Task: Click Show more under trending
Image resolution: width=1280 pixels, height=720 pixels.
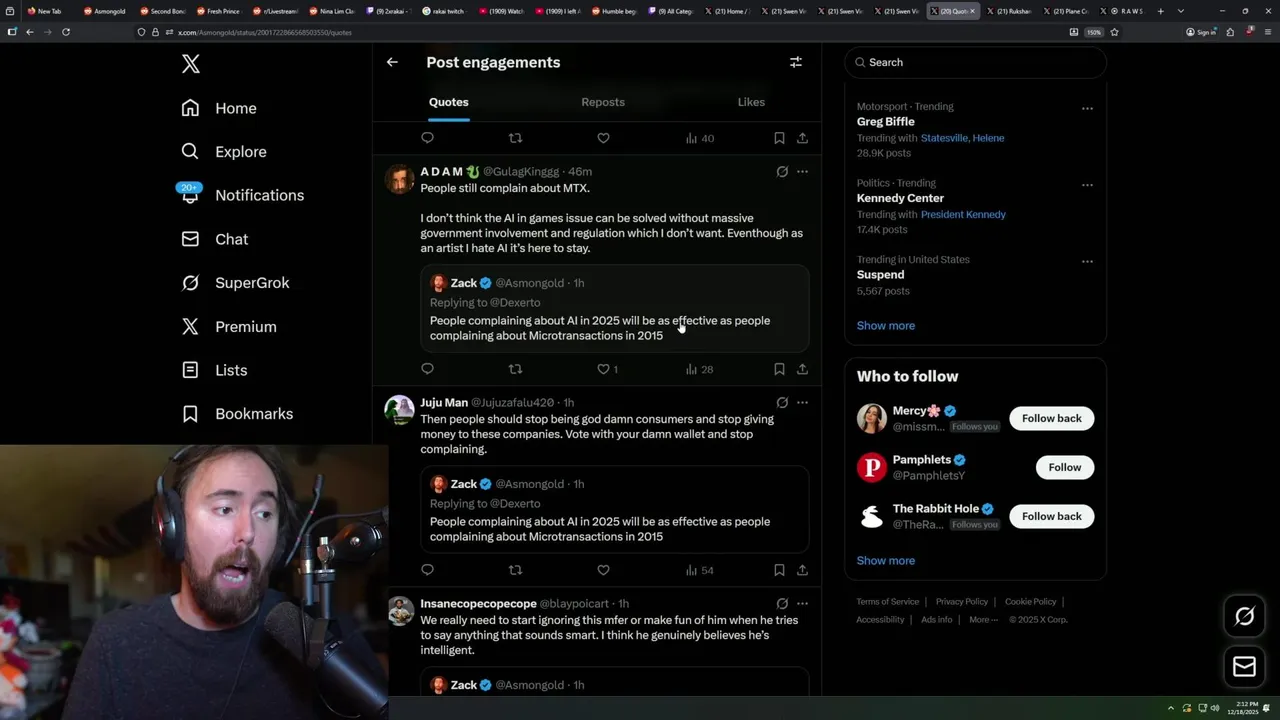Action: click(885, 325)
